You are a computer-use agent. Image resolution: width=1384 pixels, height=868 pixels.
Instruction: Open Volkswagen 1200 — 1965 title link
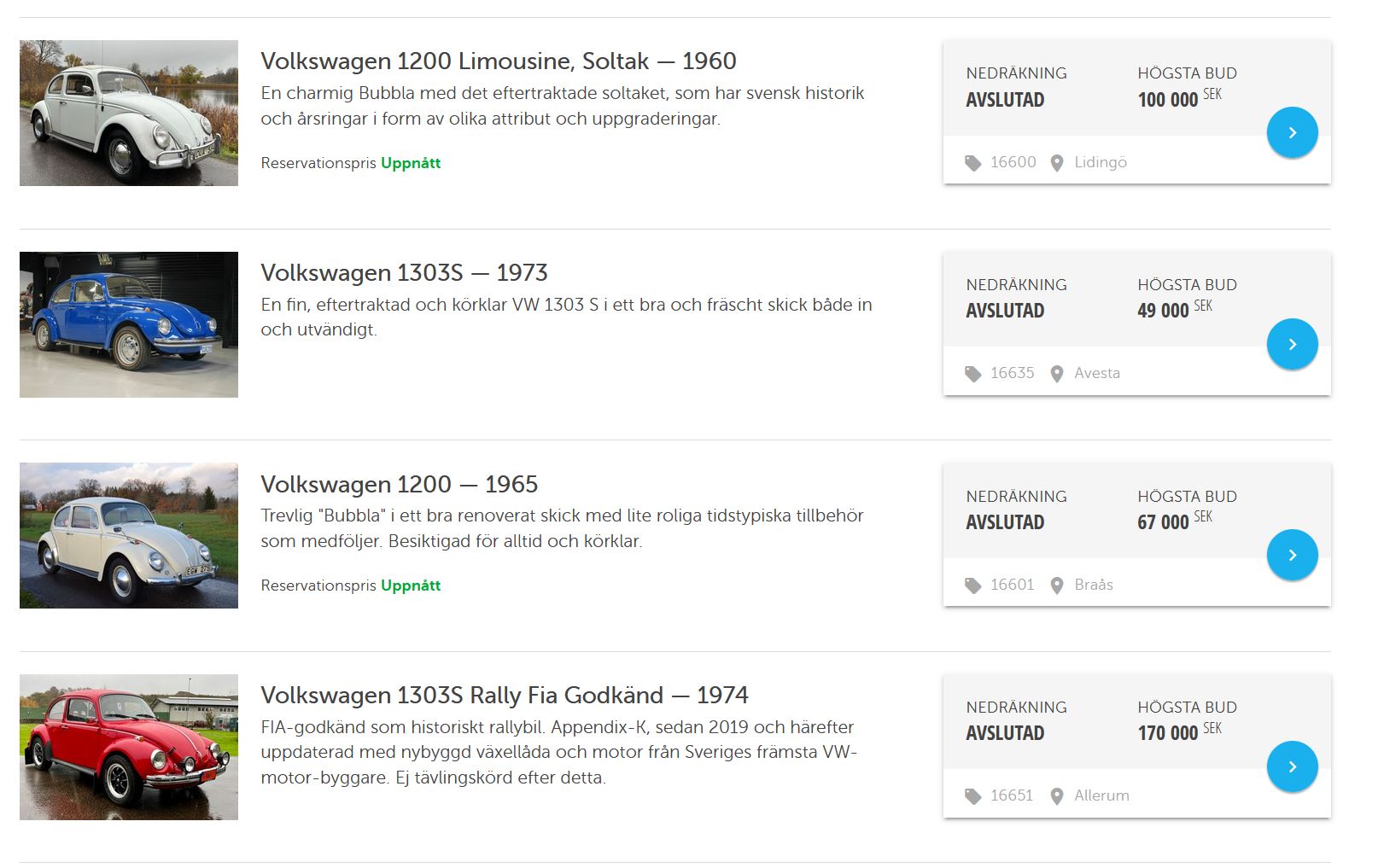pyautogui.click(x=399, y=485)
